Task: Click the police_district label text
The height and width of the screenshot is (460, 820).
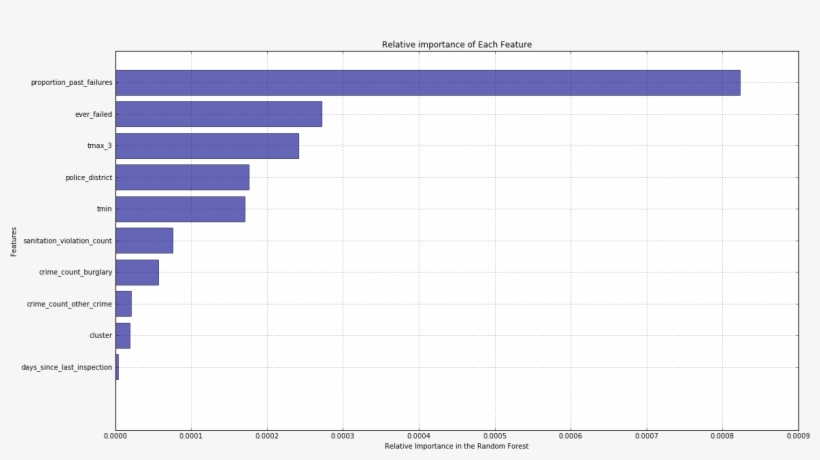Action: point(88,178)
